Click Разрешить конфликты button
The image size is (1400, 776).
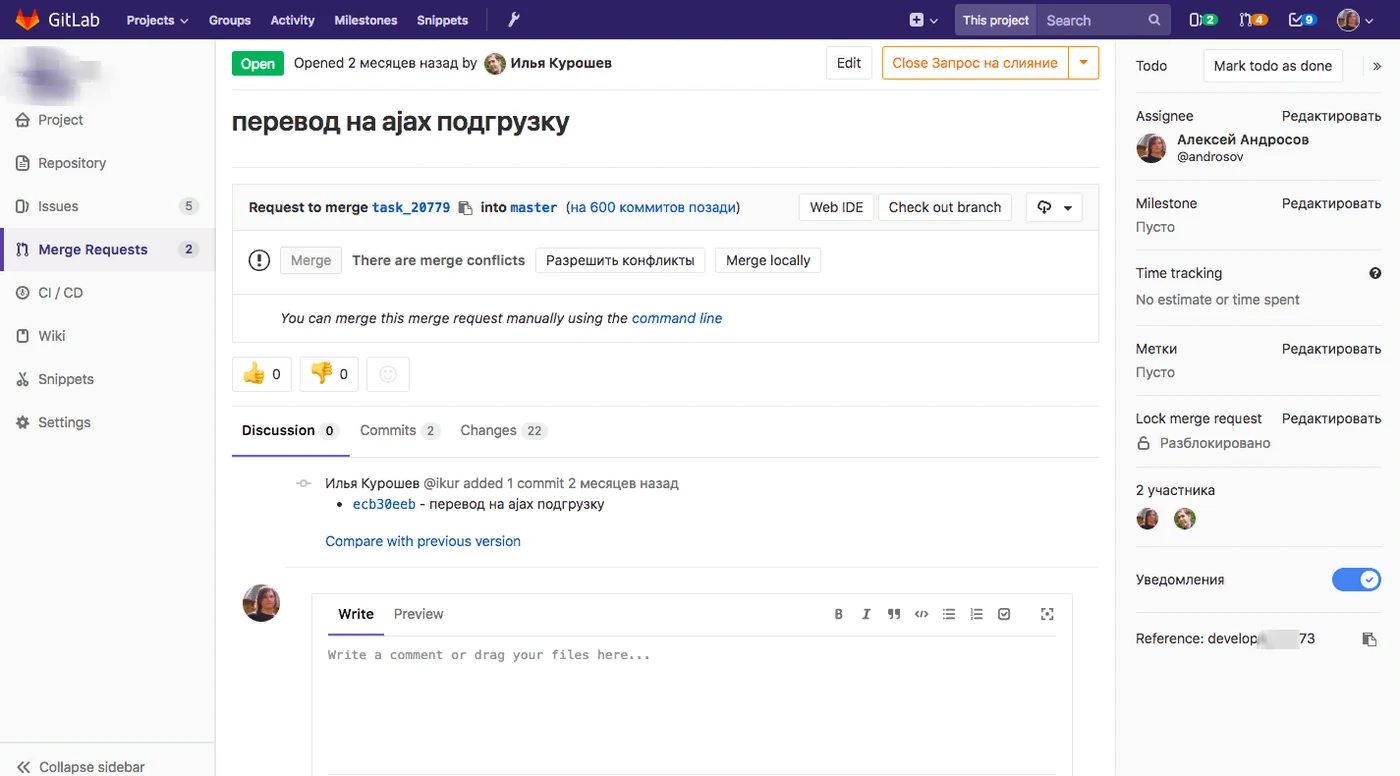(620, 260)
